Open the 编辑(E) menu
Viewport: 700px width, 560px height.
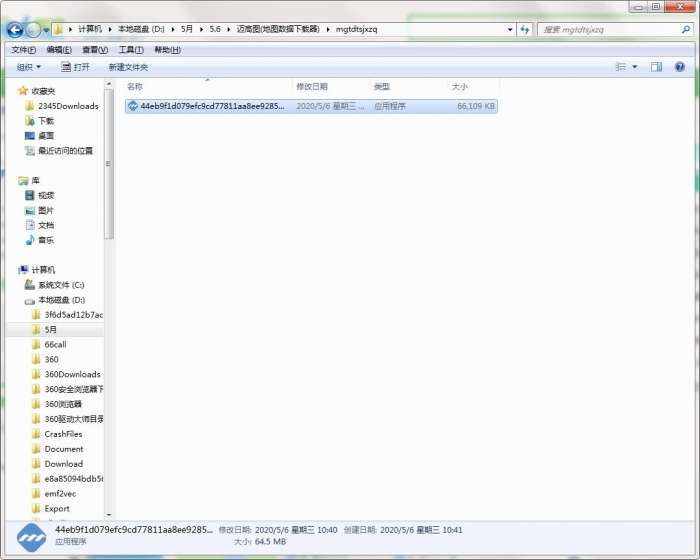(59, 50)
